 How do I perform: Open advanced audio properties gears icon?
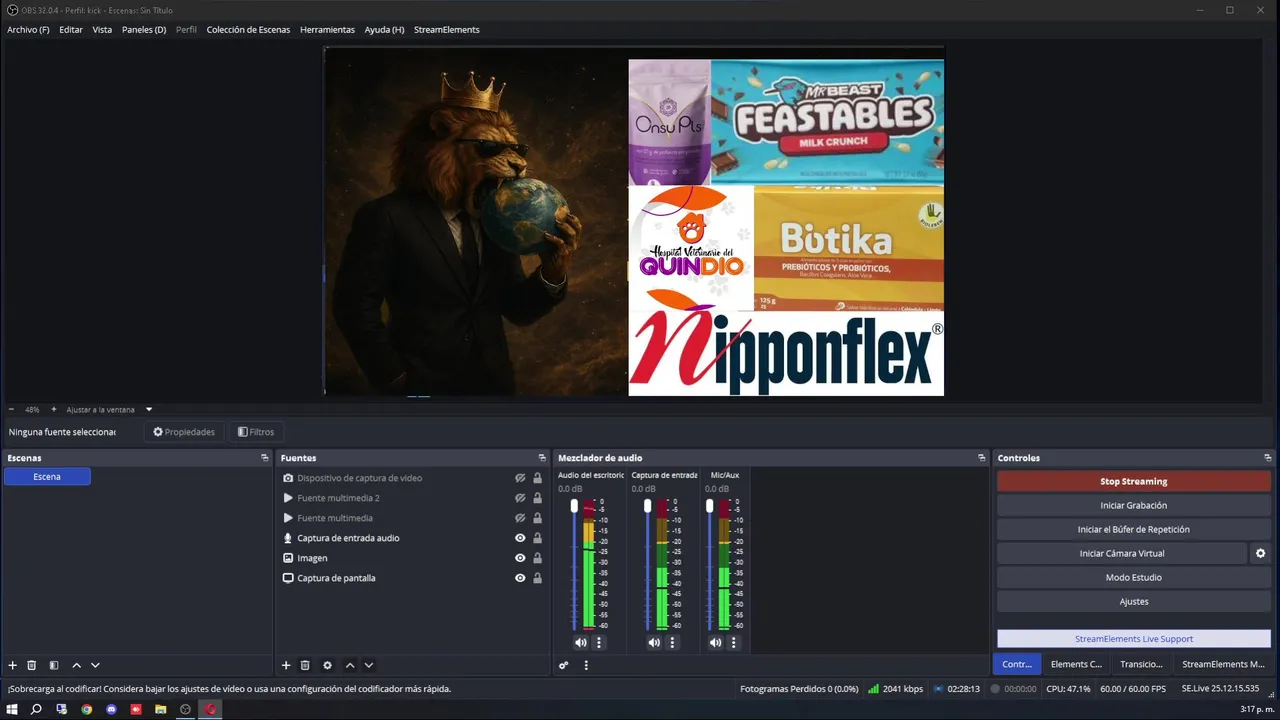pyautogui.click(x=564, y=665)
